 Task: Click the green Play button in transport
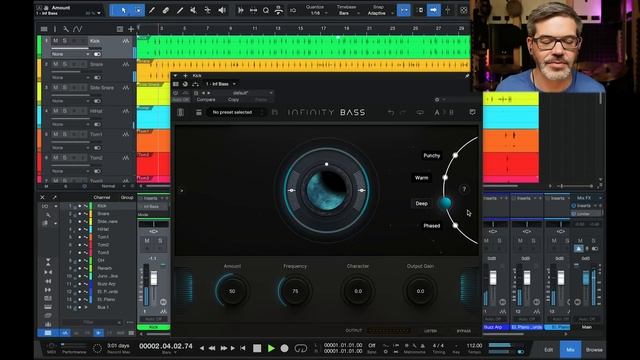click(x=271, y=348)
